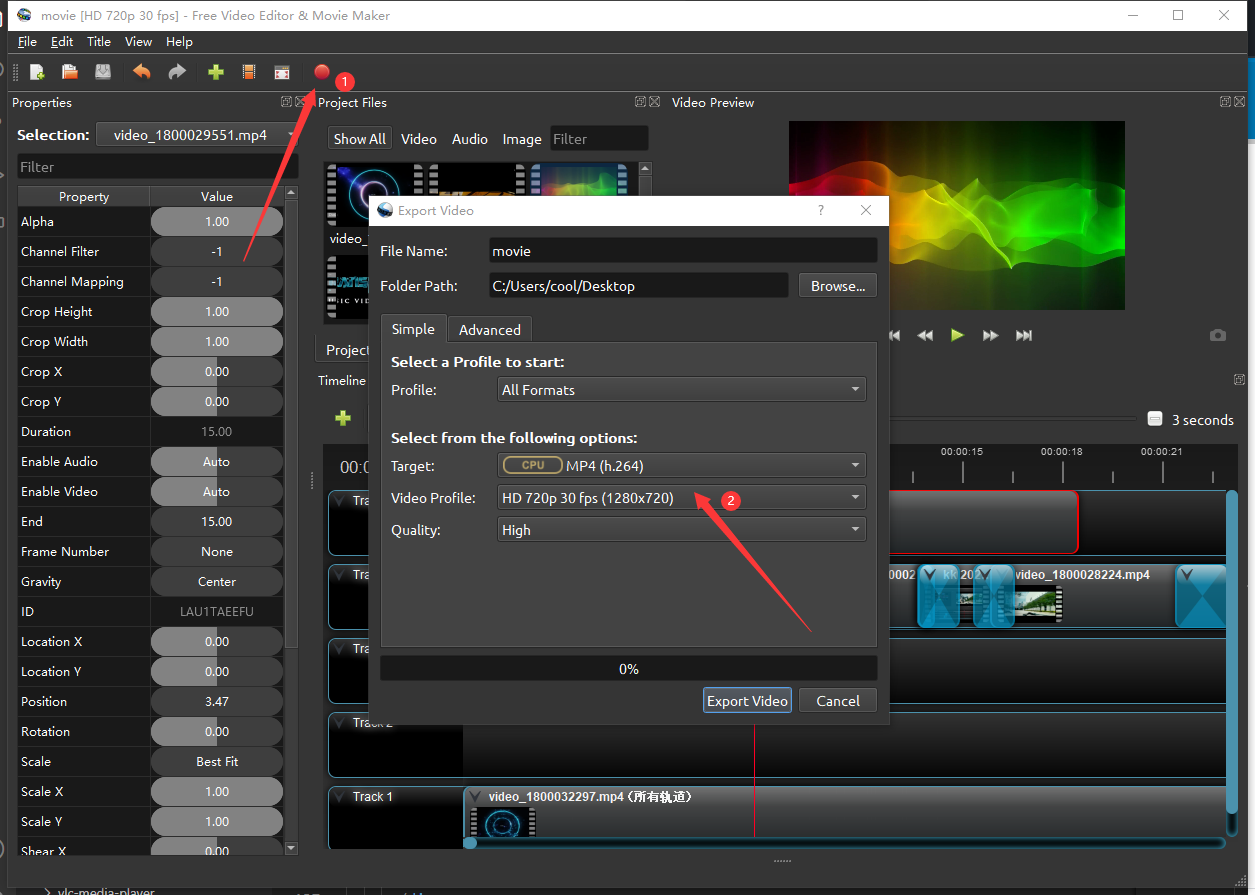Screen dimensions: 1255x895
Task: Open the Quality dropdown set to High
Action: (681, 530)
